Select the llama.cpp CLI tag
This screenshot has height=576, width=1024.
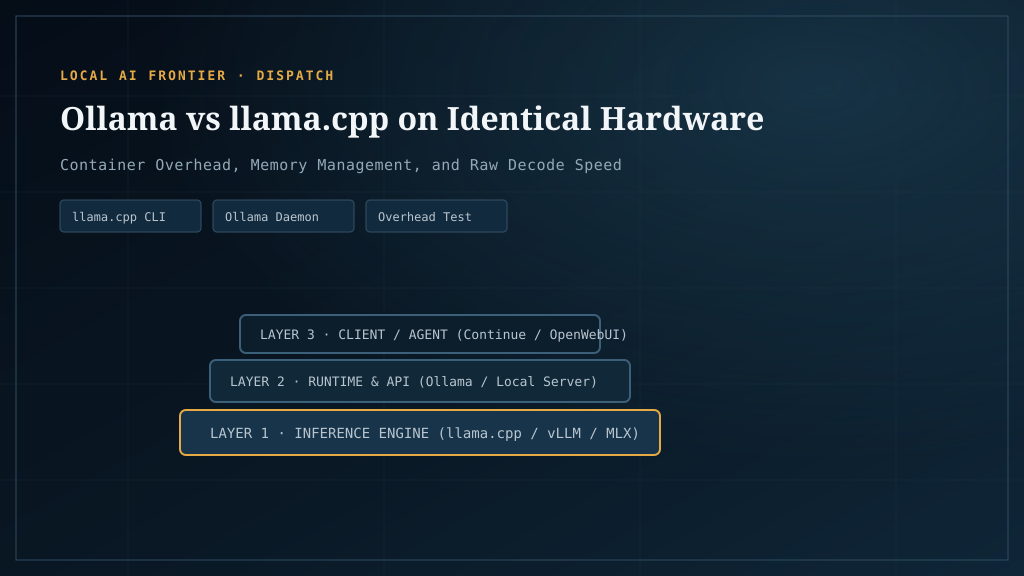pyautogui.click(x=131, y=216)
